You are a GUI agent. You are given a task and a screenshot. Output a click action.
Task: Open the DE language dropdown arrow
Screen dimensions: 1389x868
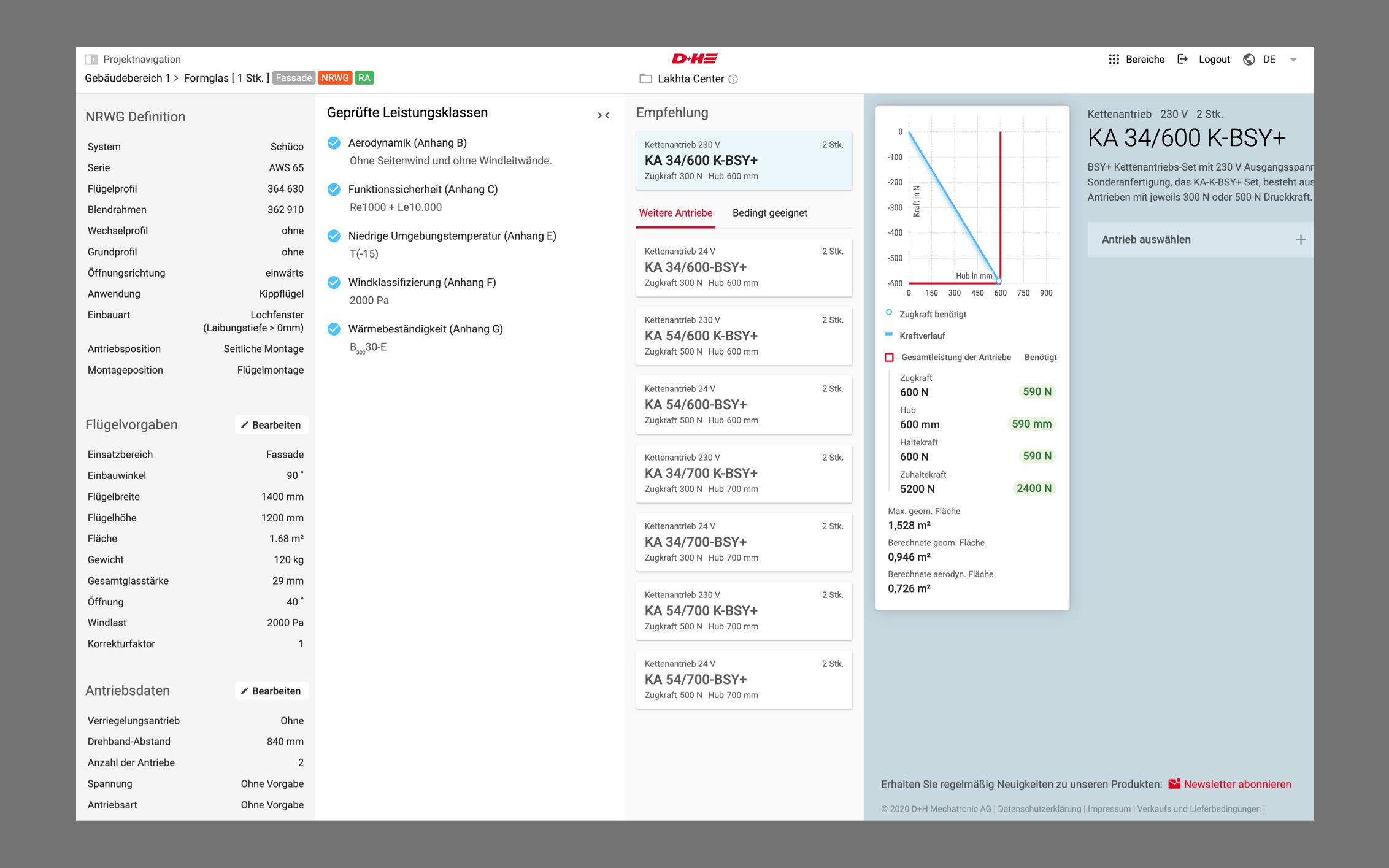[x=1293, y=60]
